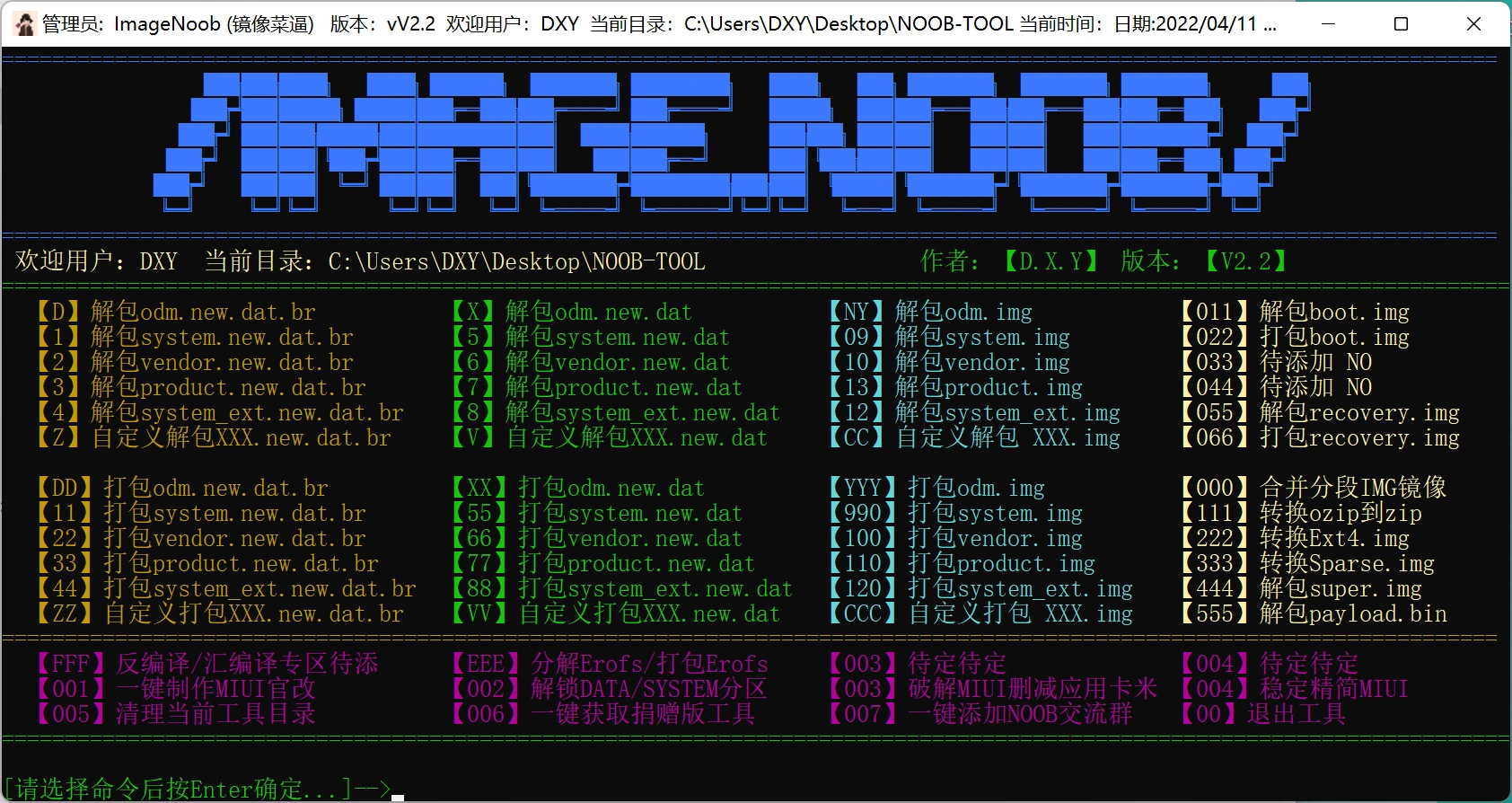Select the 【YYY】 打包odm.img entry
Screen dimensions: 1512x803
point(936,489)
